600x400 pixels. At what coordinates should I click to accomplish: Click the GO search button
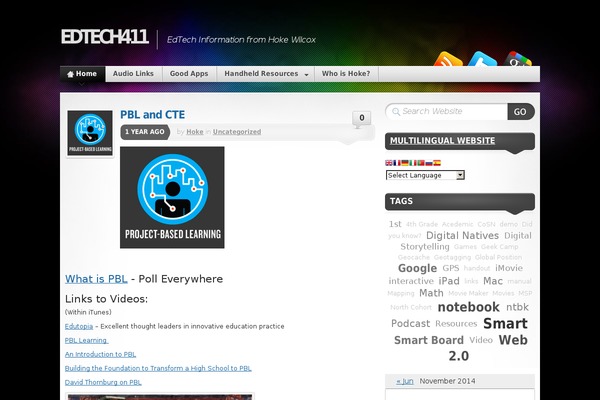(x=520, y=112)
